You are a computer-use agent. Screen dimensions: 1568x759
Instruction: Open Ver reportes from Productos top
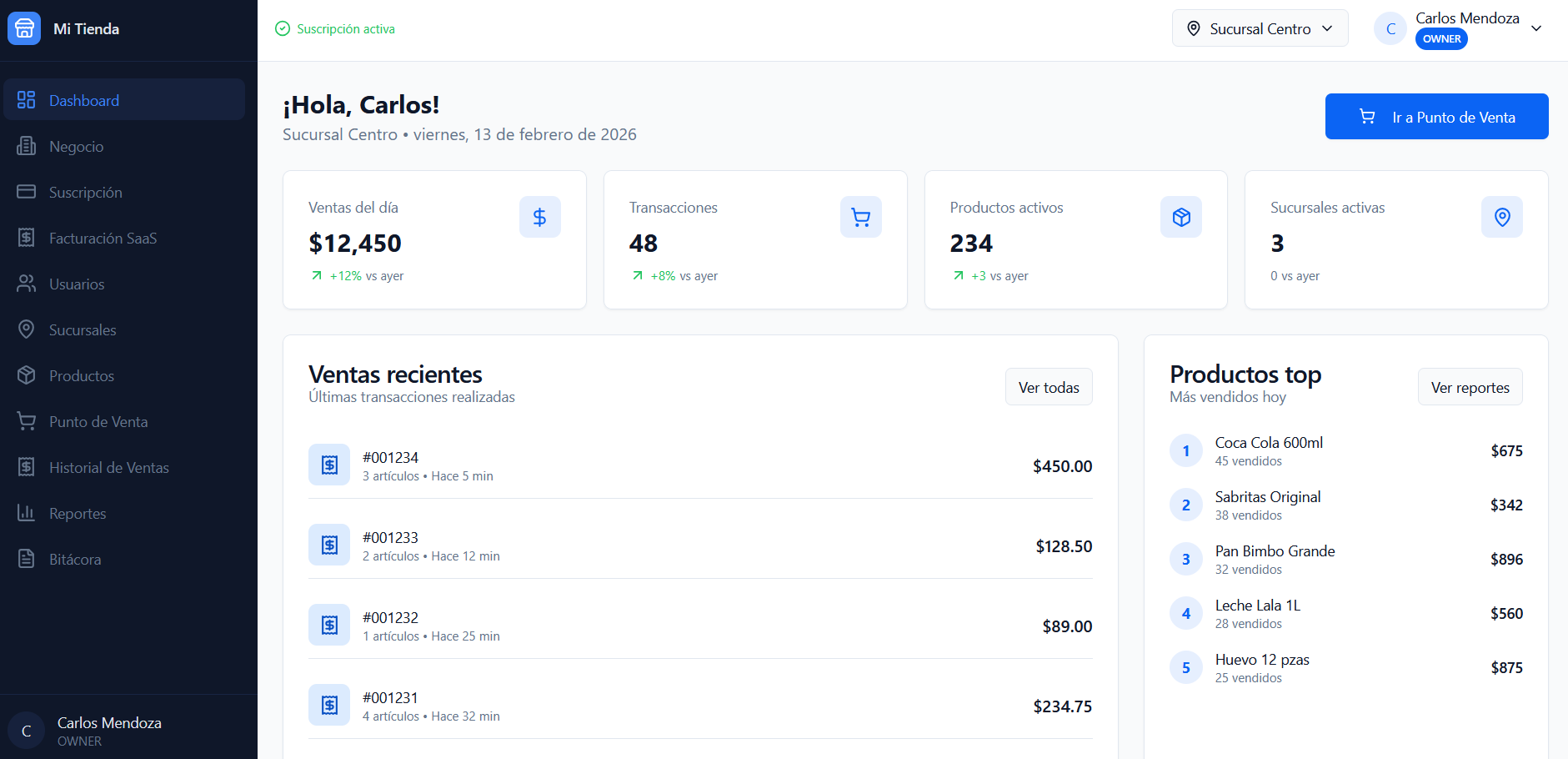1470,386
